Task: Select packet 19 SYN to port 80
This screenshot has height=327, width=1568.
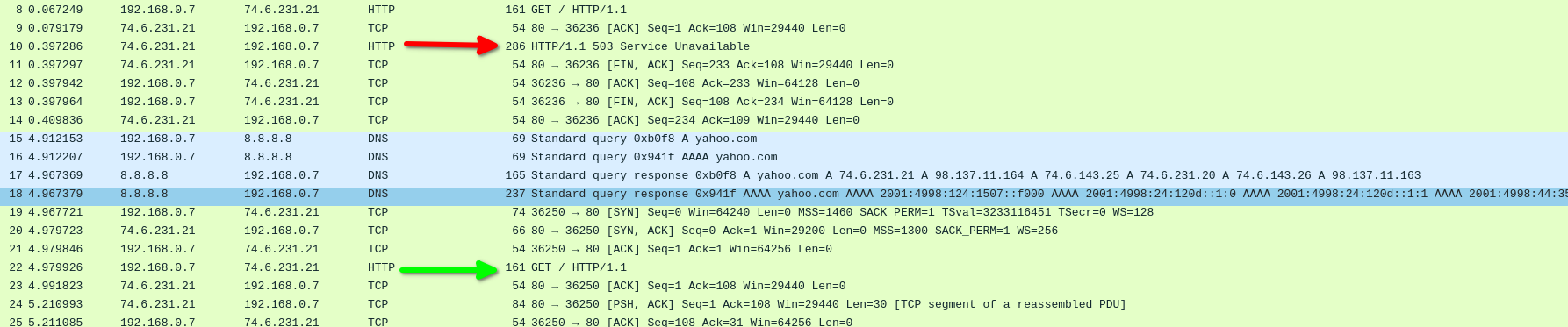Action: (784, 212)
